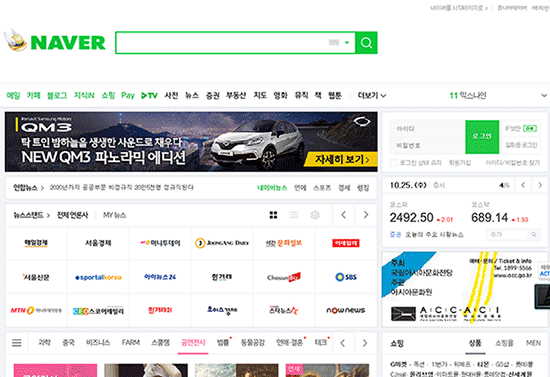Open TV in navigation bar
Screen dimensions: 550x377
[x=149, y=95]
